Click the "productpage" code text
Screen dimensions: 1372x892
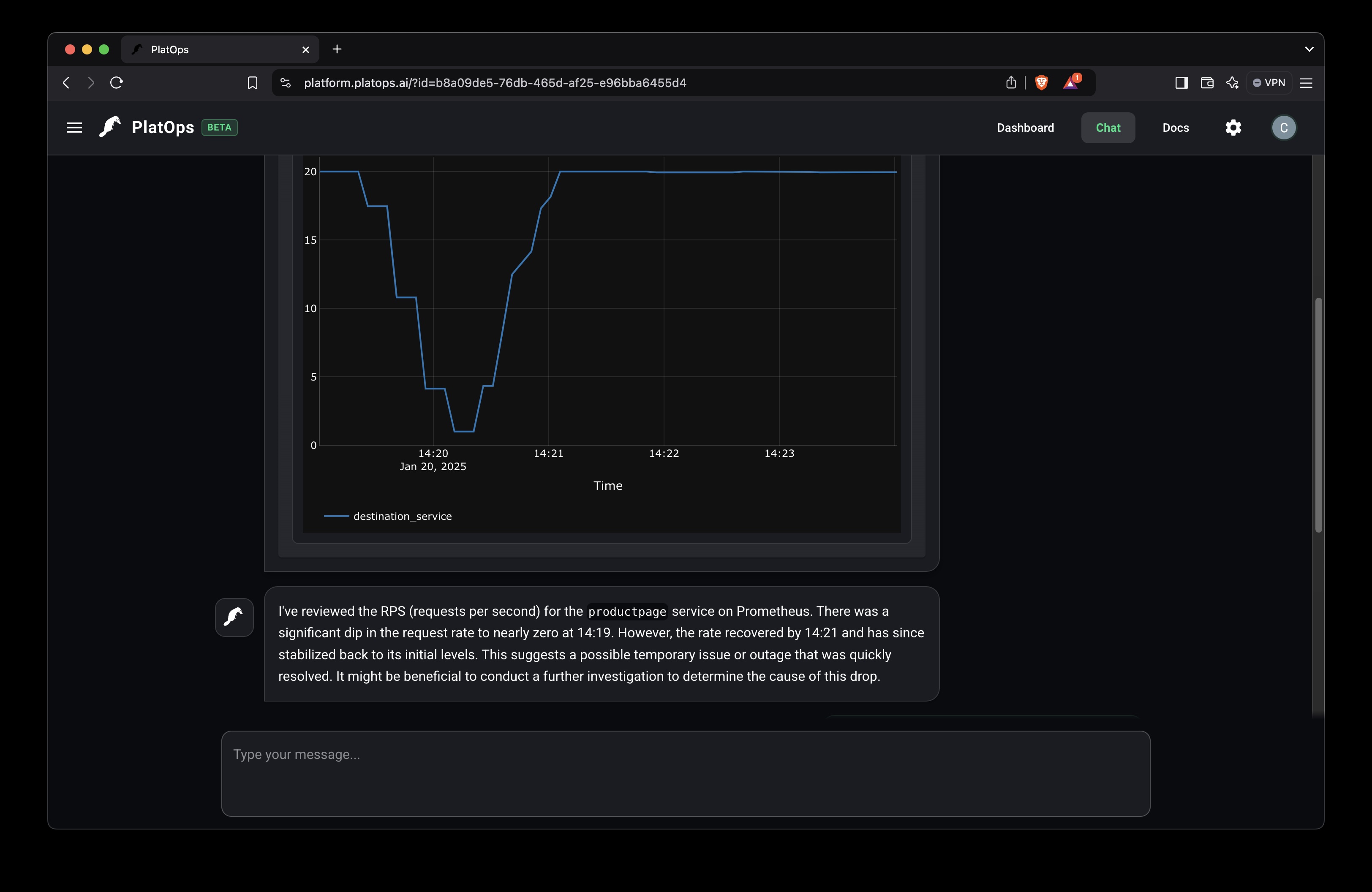click(x=627, y=612)
